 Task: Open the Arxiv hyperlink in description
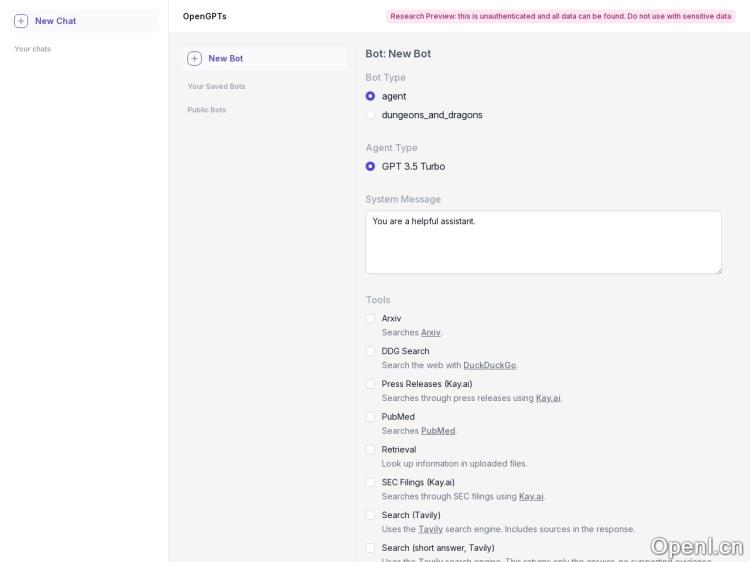click(430, 333)
